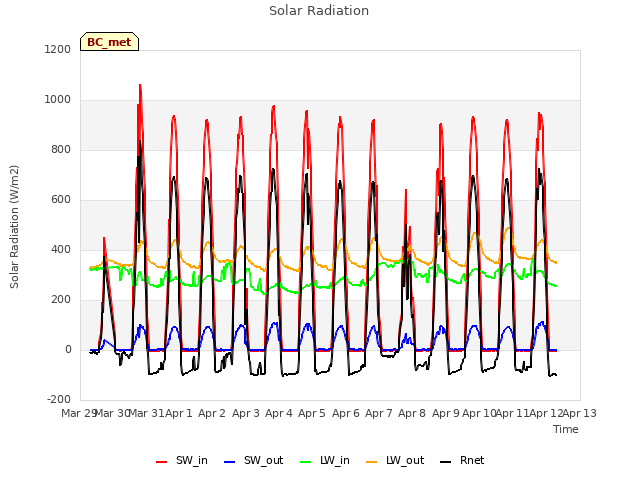Click the Apr 4 x-axis tick label
This screenshot has width=640, height=480.
pyautogui.click(x=279, y=413)
